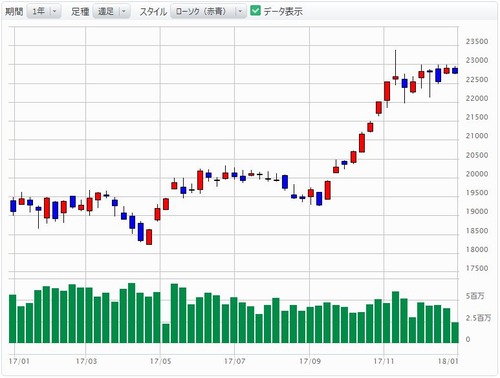This screenshot has width=500, height=378.
Task: Click the 17/11 date axis label
Action: click(384, 361)
